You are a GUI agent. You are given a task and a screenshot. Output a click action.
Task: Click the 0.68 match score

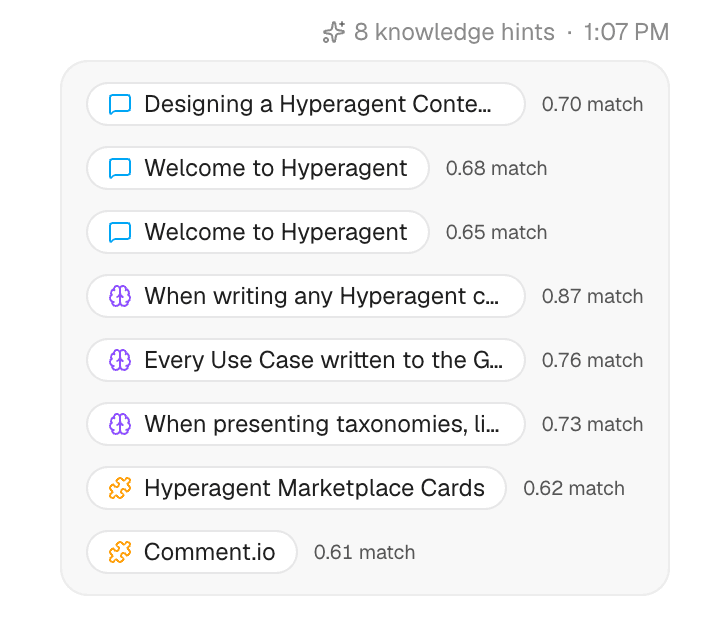pyautogui.click(x=496, y=168)
